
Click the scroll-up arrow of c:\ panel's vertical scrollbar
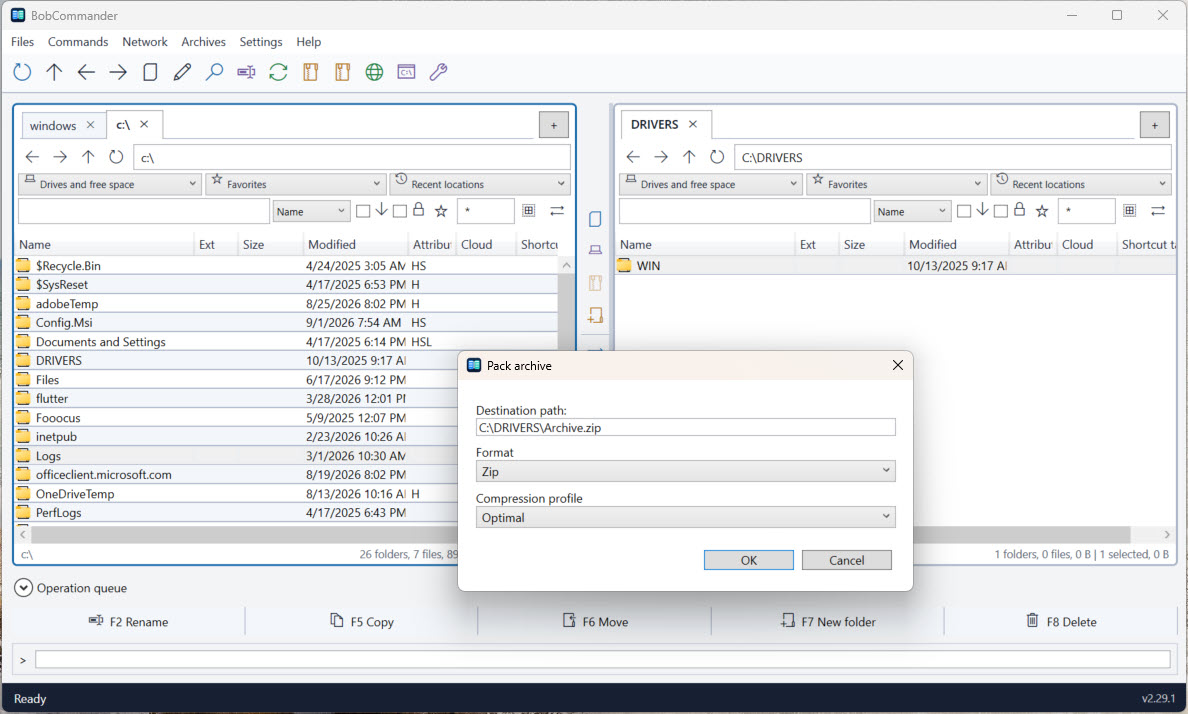tap(566, 265)
